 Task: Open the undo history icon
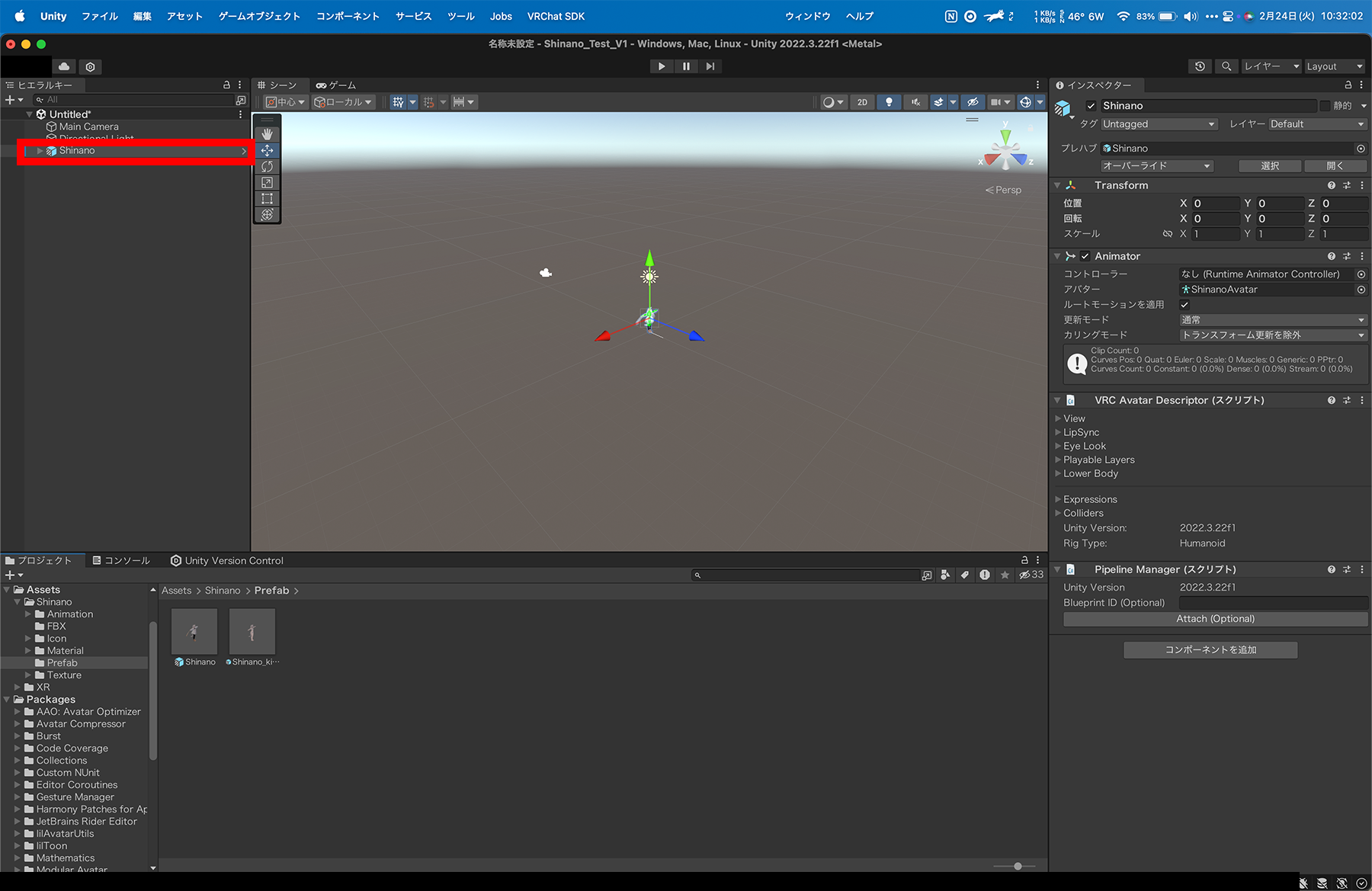pyautogui.click(x=1200, y=66)
